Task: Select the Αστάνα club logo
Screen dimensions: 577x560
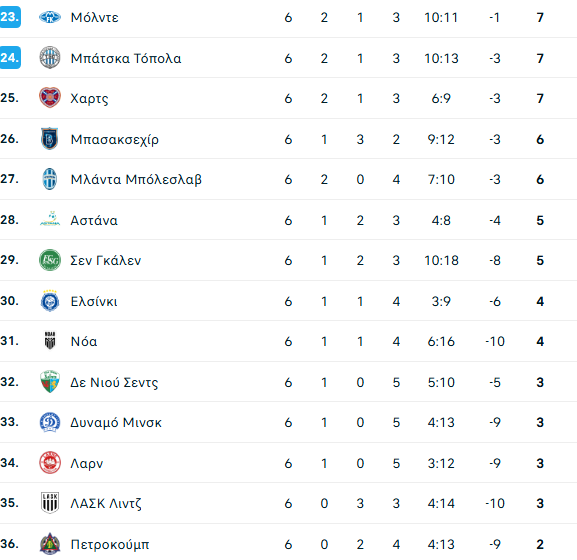Action: click(x=50, y=219)
